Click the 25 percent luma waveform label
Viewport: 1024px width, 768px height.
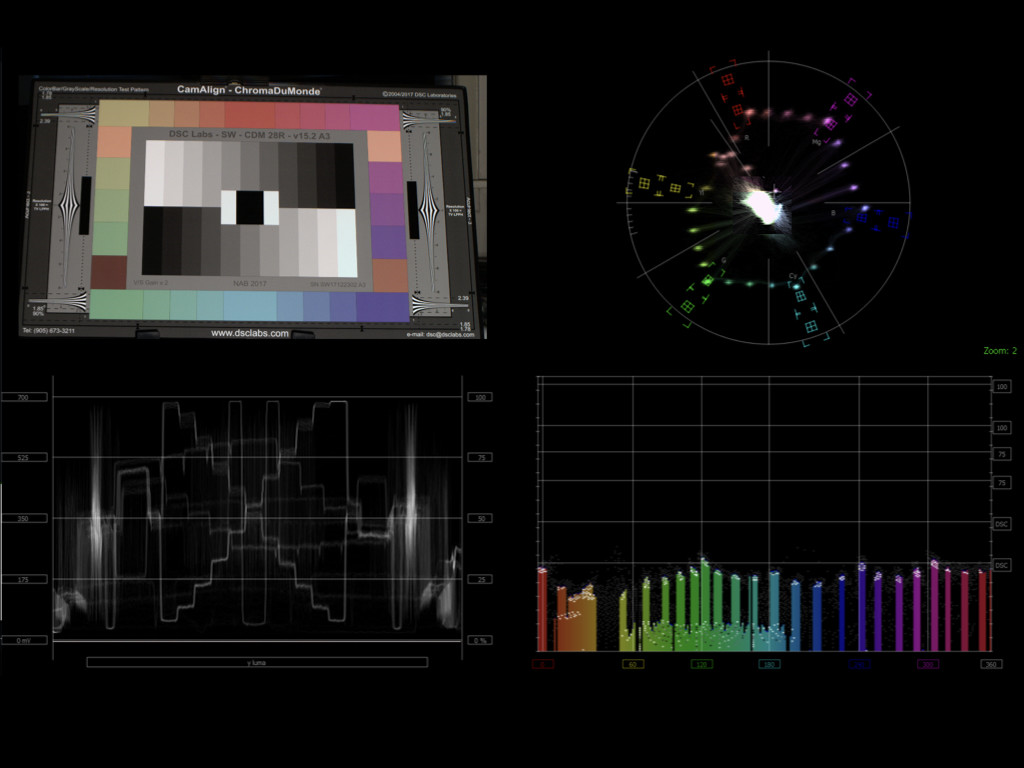[x=481, y=579]
